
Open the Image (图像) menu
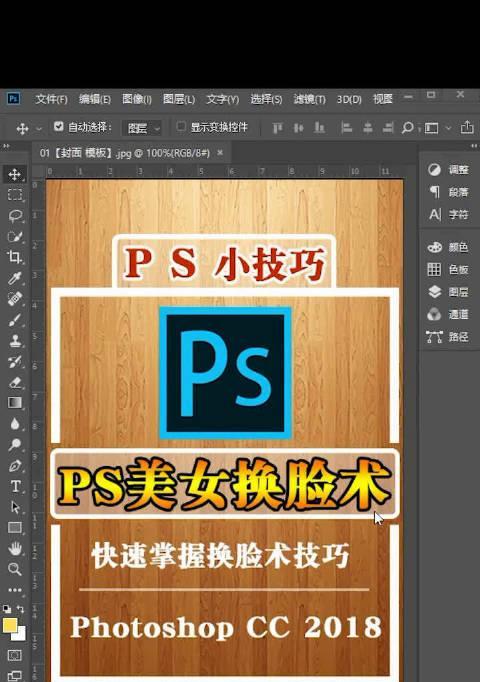point(137,99)
